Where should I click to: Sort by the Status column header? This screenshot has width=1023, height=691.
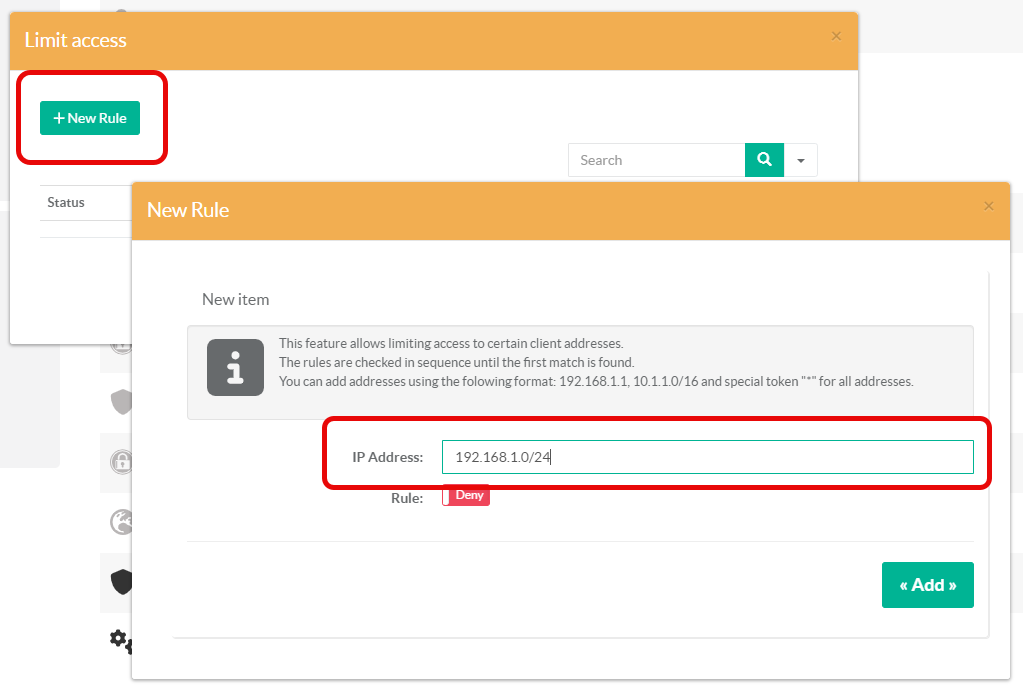[66, 202]
